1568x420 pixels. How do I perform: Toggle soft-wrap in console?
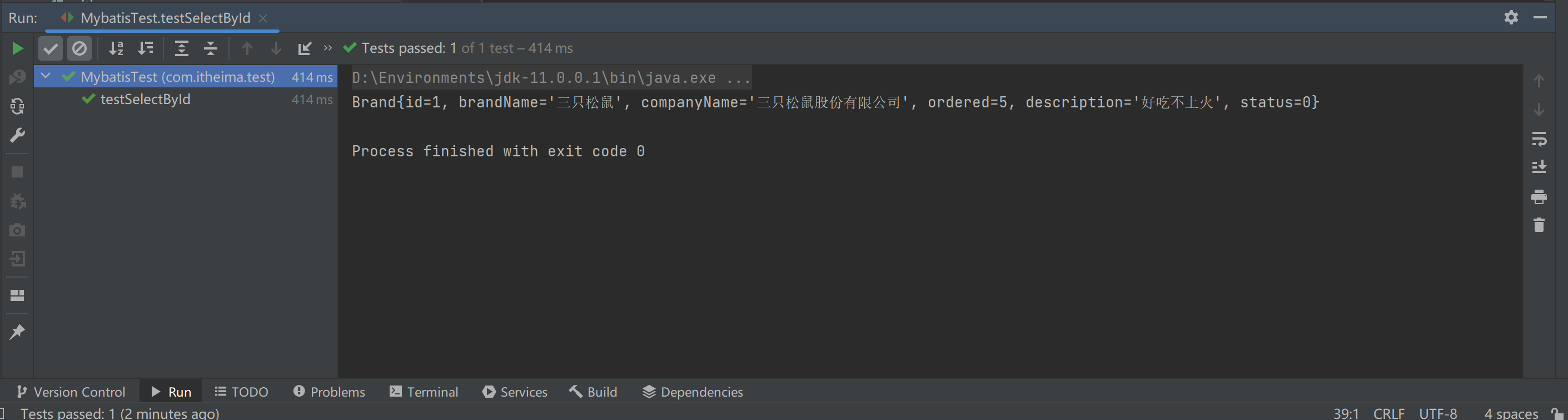(x=1539, y=139)
